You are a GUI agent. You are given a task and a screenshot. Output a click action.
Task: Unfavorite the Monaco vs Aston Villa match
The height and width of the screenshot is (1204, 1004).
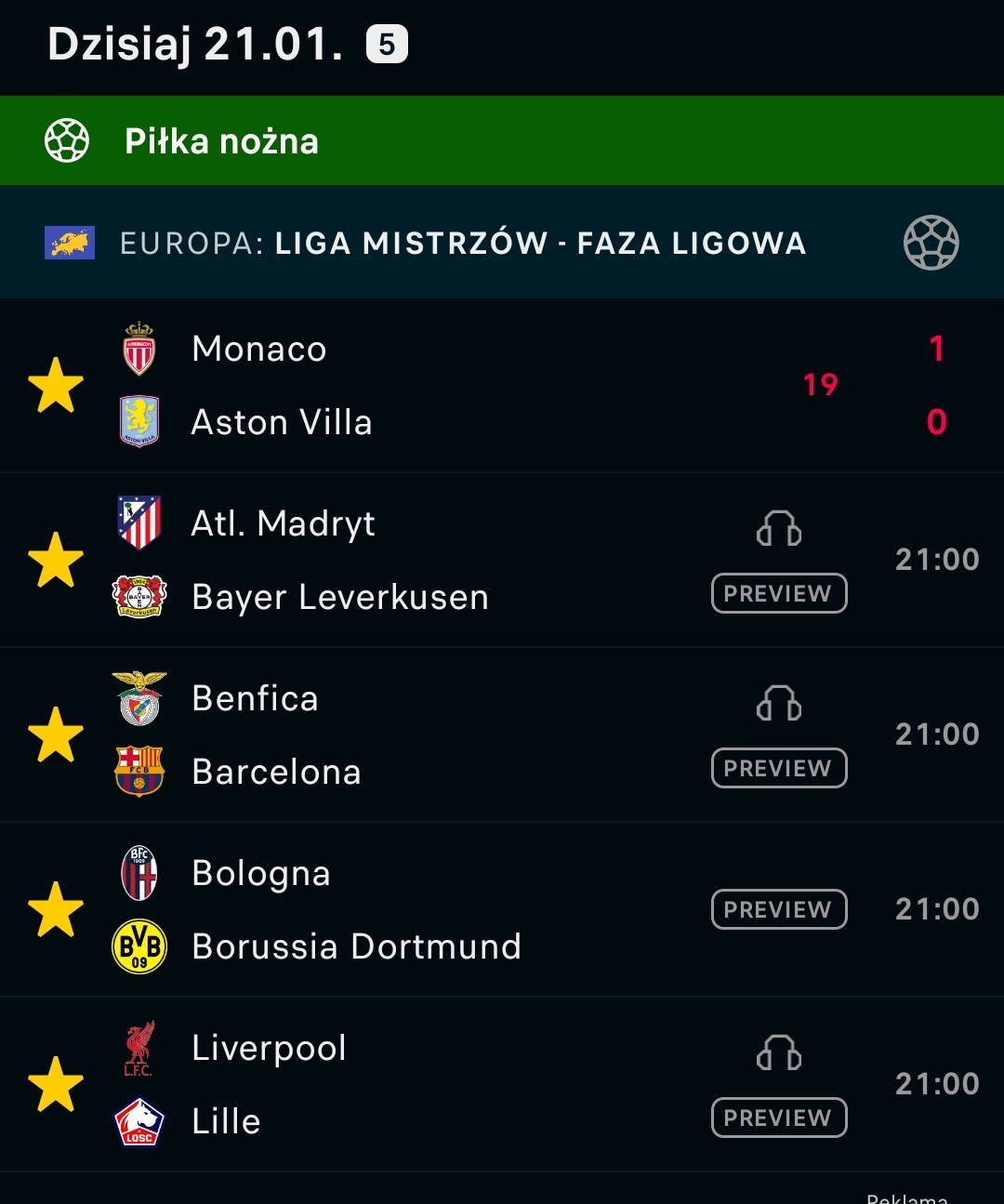pos(56,385)
